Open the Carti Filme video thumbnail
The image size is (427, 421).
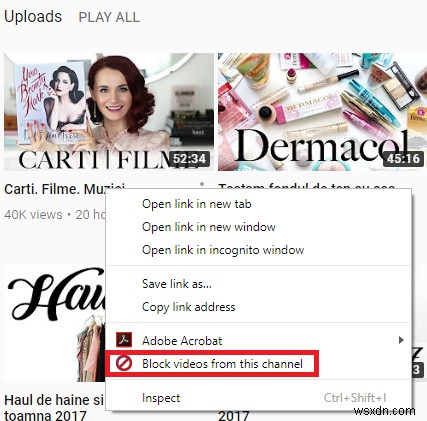(109, 112)
